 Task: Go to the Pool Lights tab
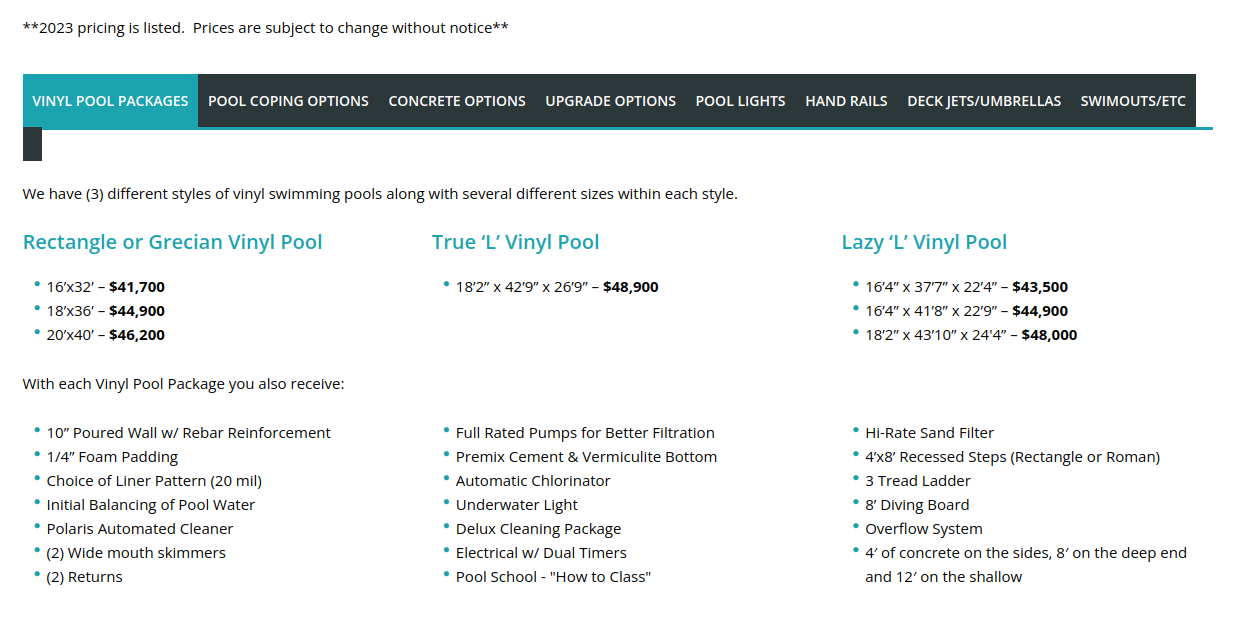(741, 101)
